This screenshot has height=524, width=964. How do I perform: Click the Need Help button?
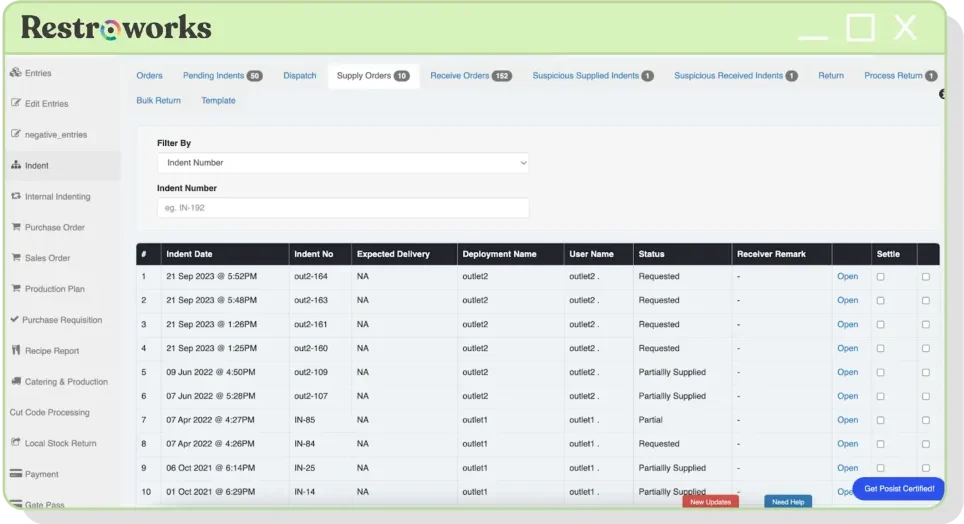coord(788,502)
